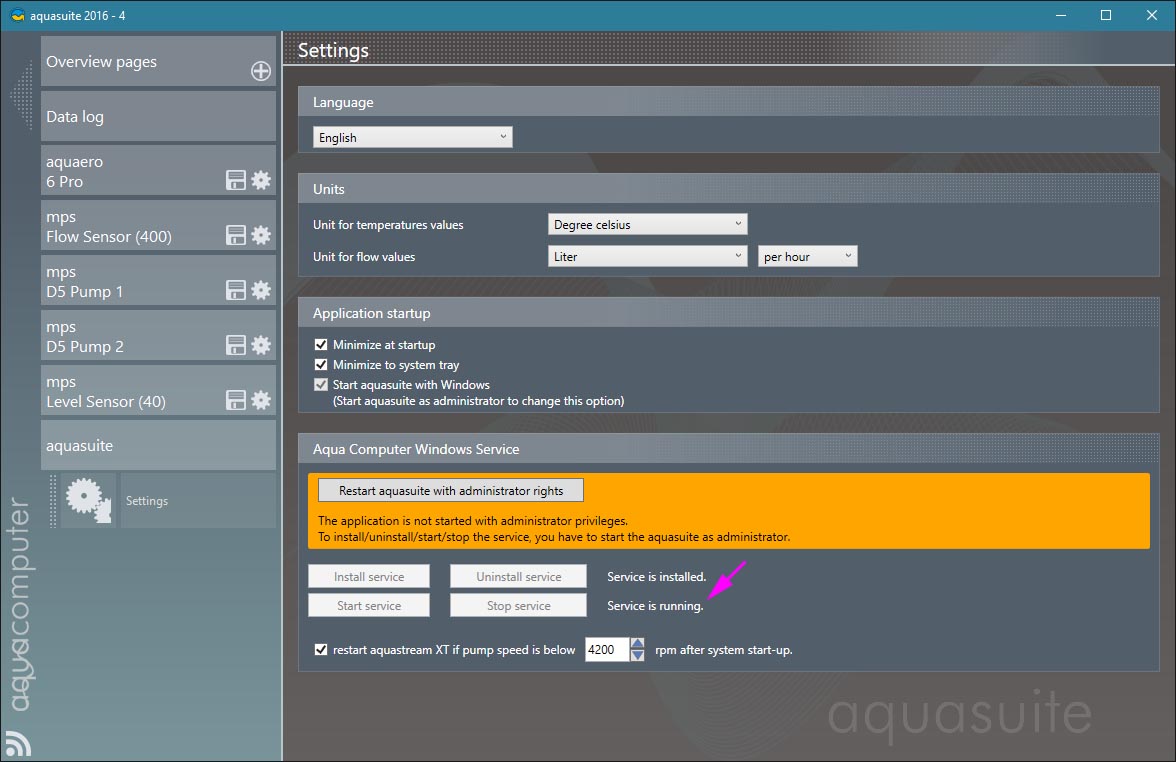Screen dimensions: 1176x762
Task: Click the save icon for aquaero 6 Pro
Action: [x=236, y=180]
